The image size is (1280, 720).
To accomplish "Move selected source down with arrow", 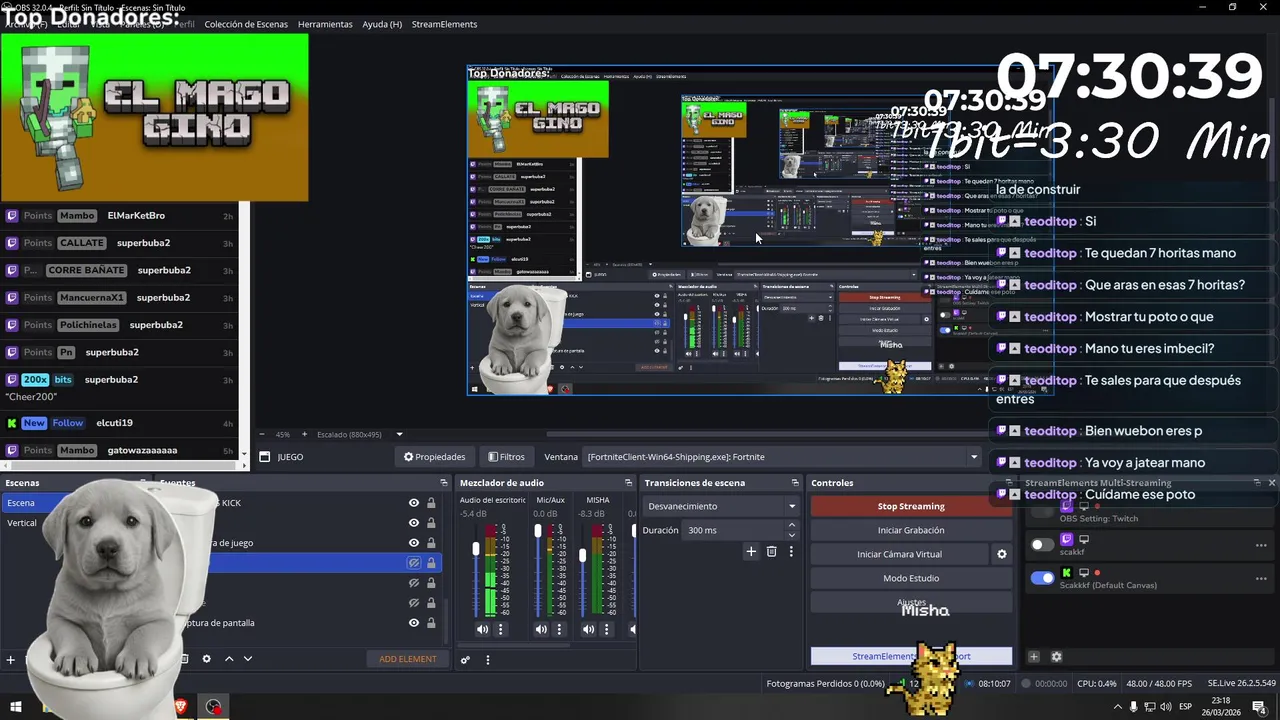I will pos(248,659).
